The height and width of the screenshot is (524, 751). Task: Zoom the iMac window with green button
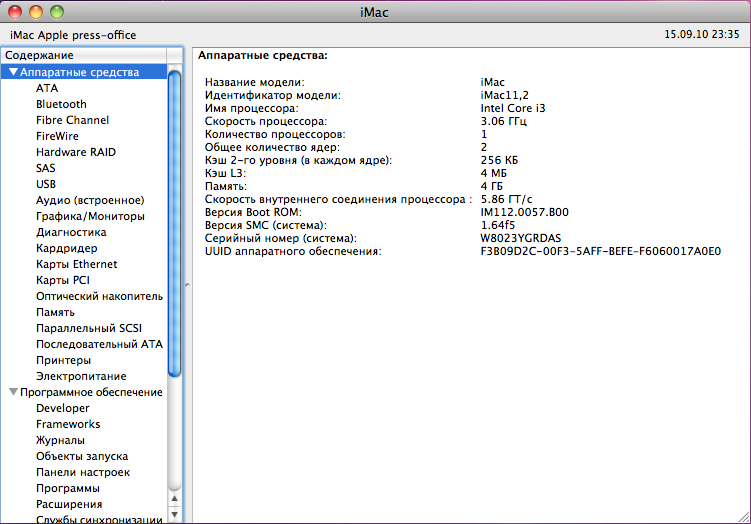click(57, 11)
